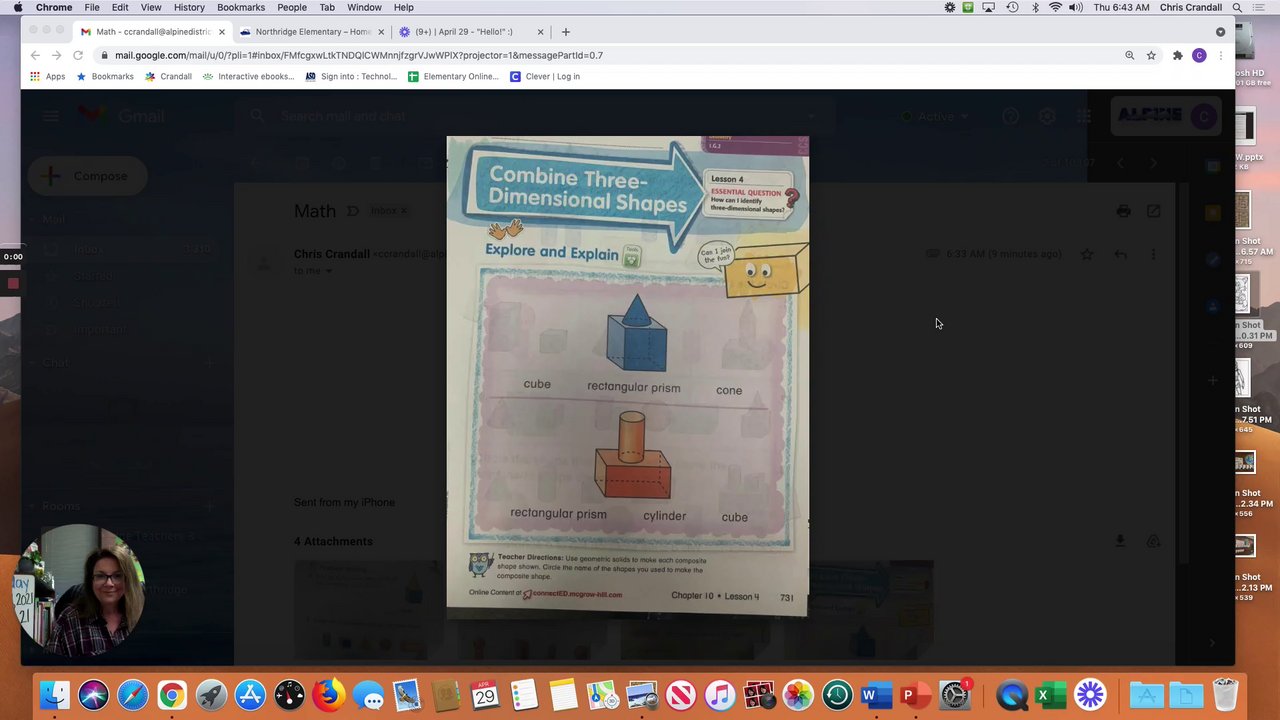Open the View menu
Screen dimensions: 1280x720
pyautogui.click(x=151, y=7)
